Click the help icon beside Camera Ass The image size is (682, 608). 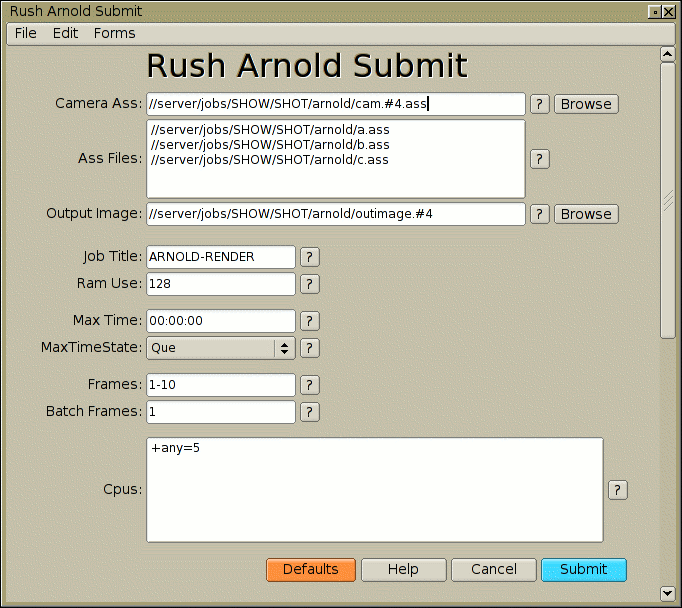click(539, 104)
